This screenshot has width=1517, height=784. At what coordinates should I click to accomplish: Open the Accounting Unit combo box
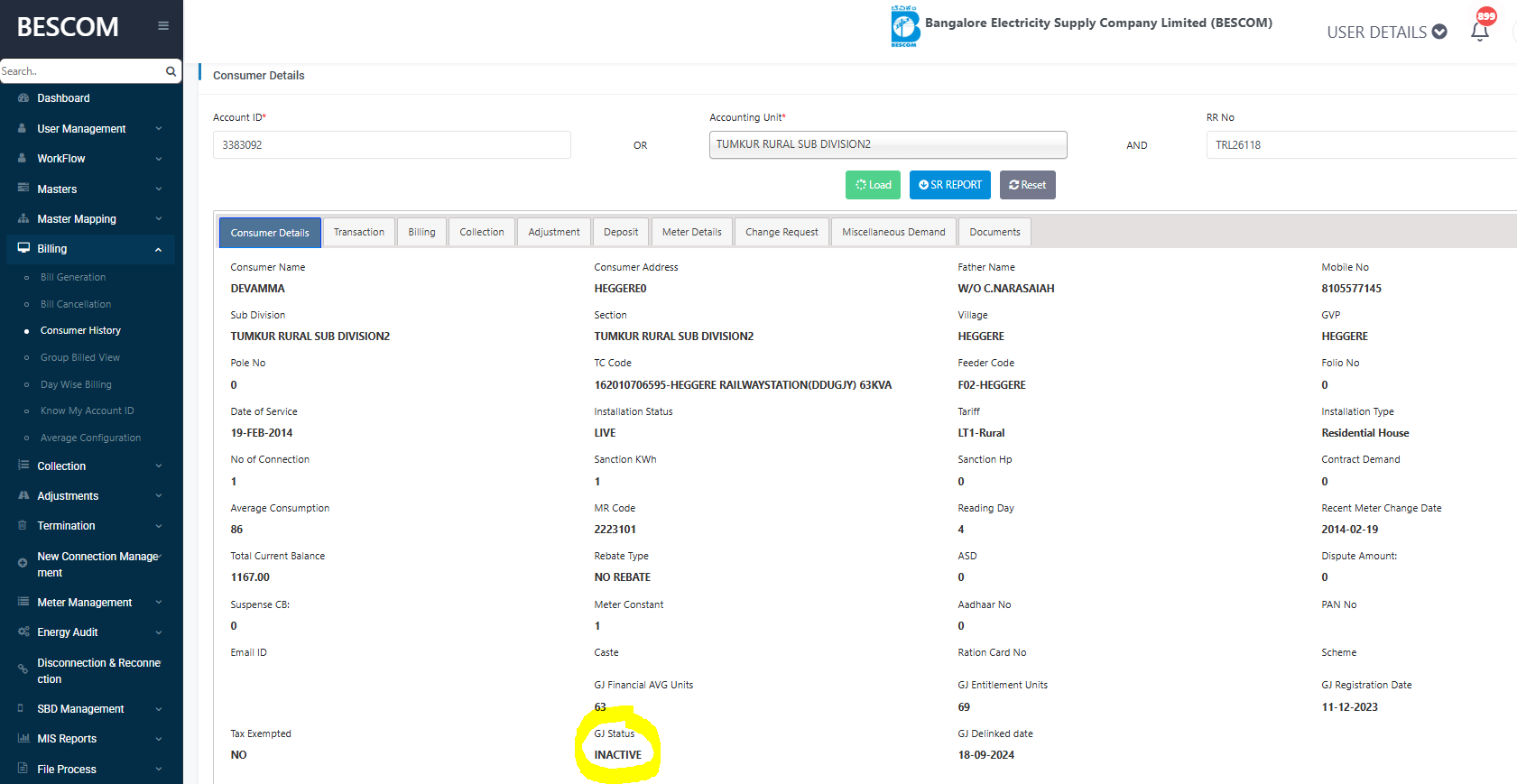[888, 144]
